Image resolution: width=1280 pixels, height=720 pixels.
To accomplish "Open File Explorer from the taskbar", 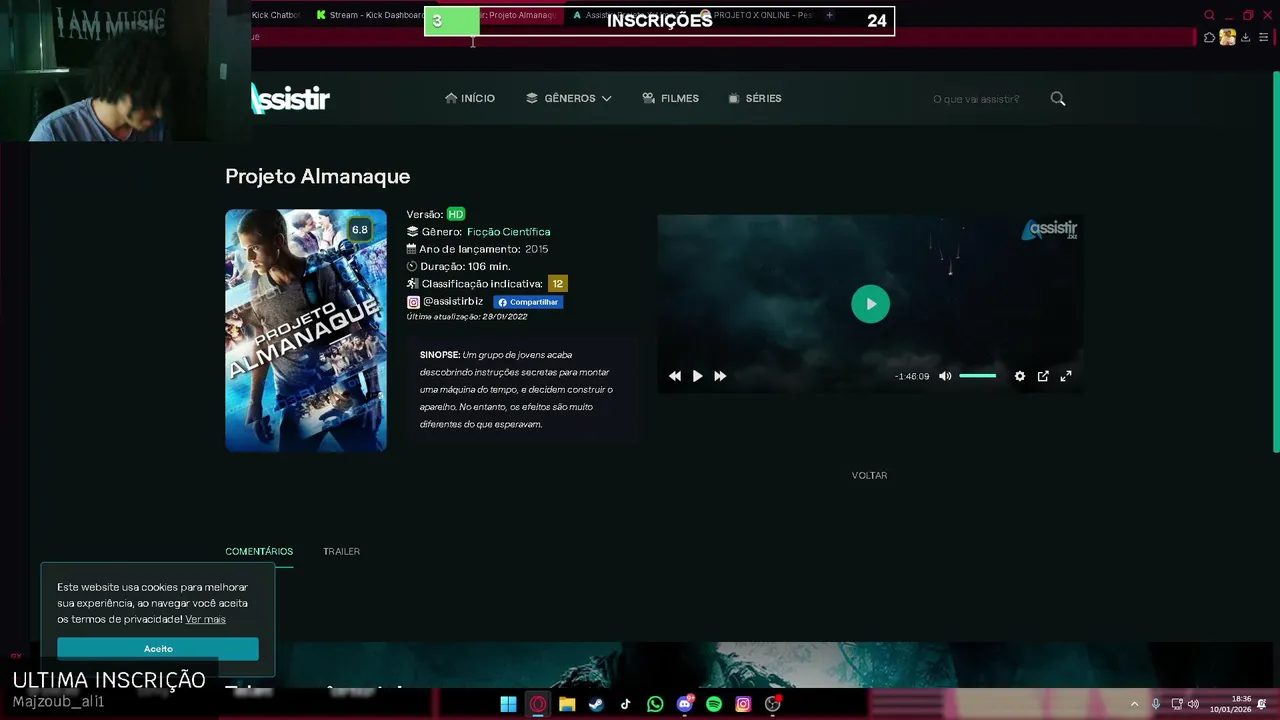I will click(x=567, y=704).
